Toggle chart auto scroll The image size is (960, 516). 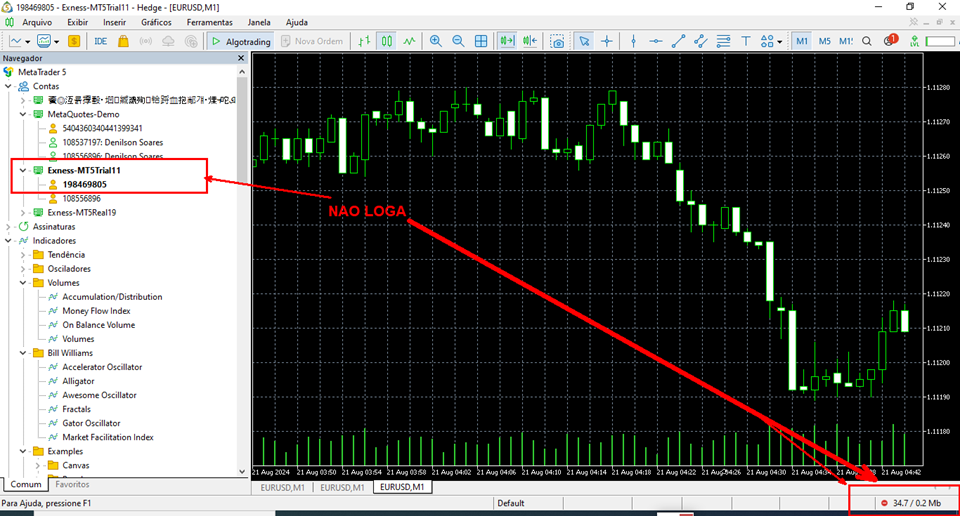pyautogui.click(x=507, y=41)
